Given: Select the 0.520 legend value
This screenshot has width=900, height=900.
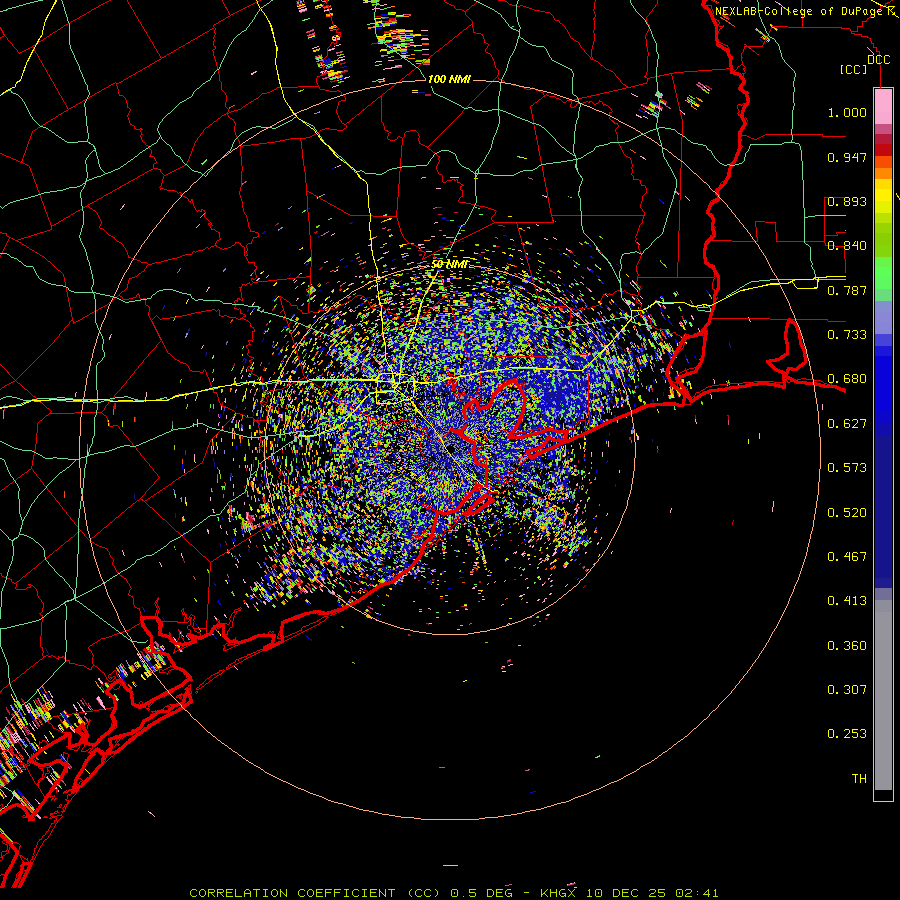Looking at the screenshot, I should point(847,513).
